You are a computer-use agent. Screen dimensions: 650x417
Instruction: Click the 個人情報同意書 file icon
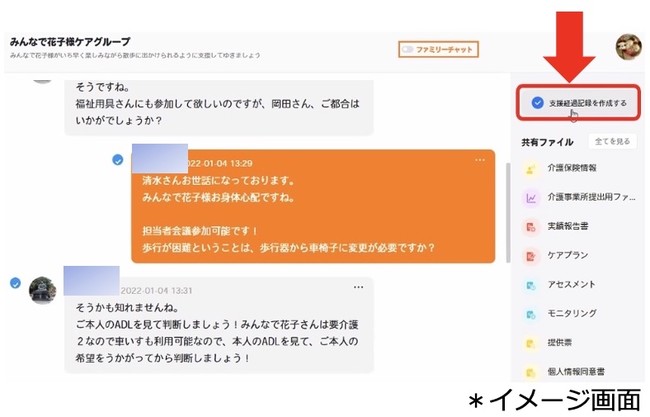pyautogui.click(x=531, y=372)
